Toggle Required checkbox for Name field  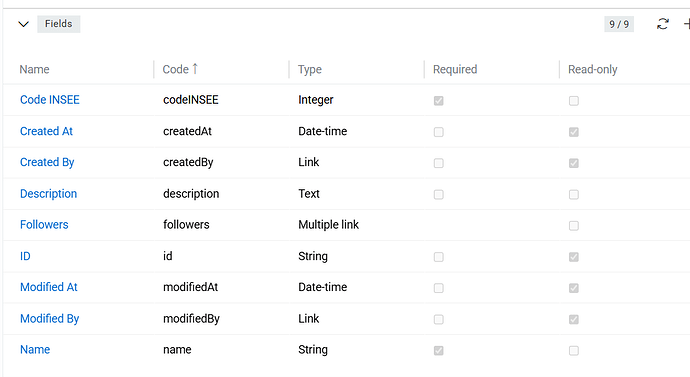coord(438,351)
